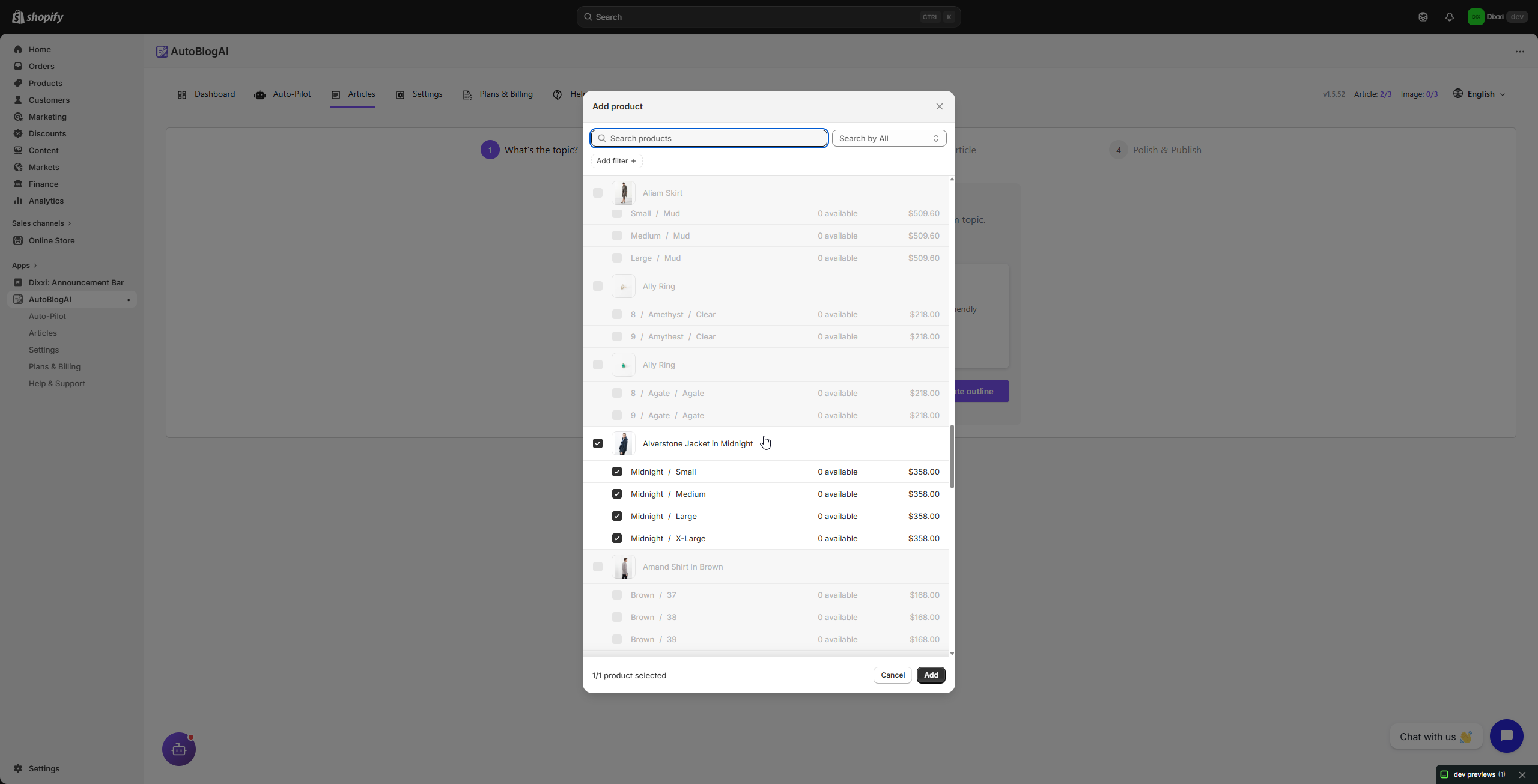
Task: Open the English language dropdown
Action: click(x=1480, y=94)
